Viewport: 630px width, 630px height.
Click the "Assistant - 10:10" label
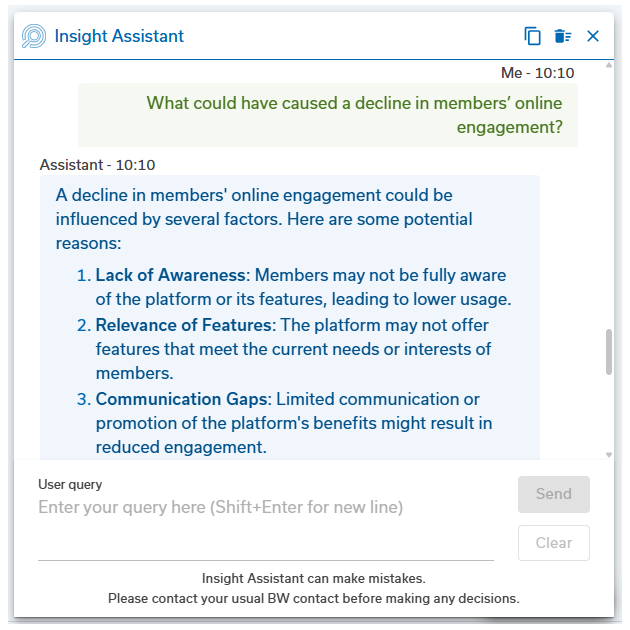(97, 165)
